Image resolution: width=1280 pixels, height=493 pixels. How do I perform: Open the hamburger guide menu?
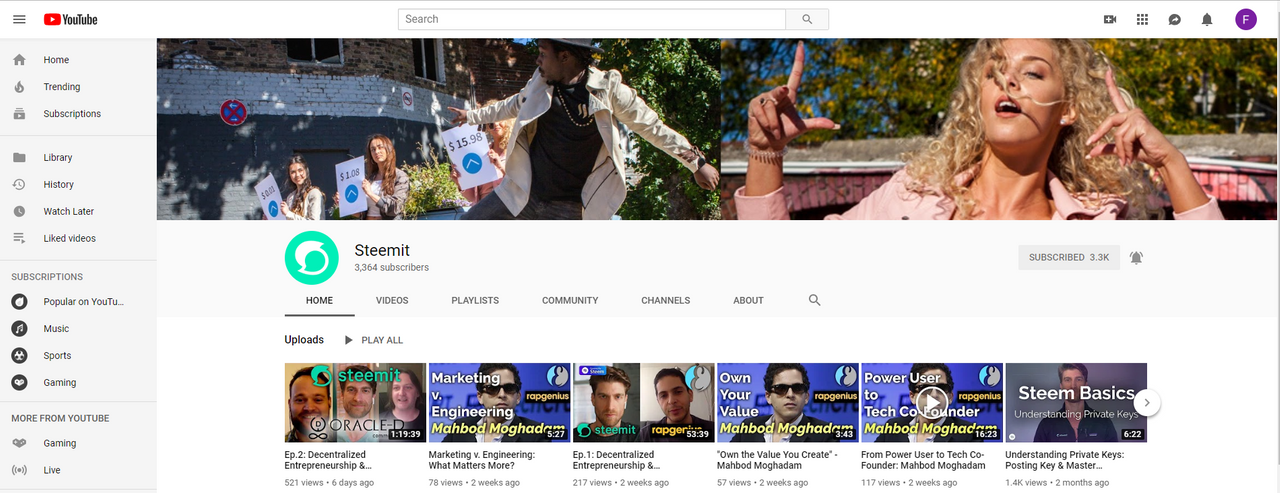point(19,19)
